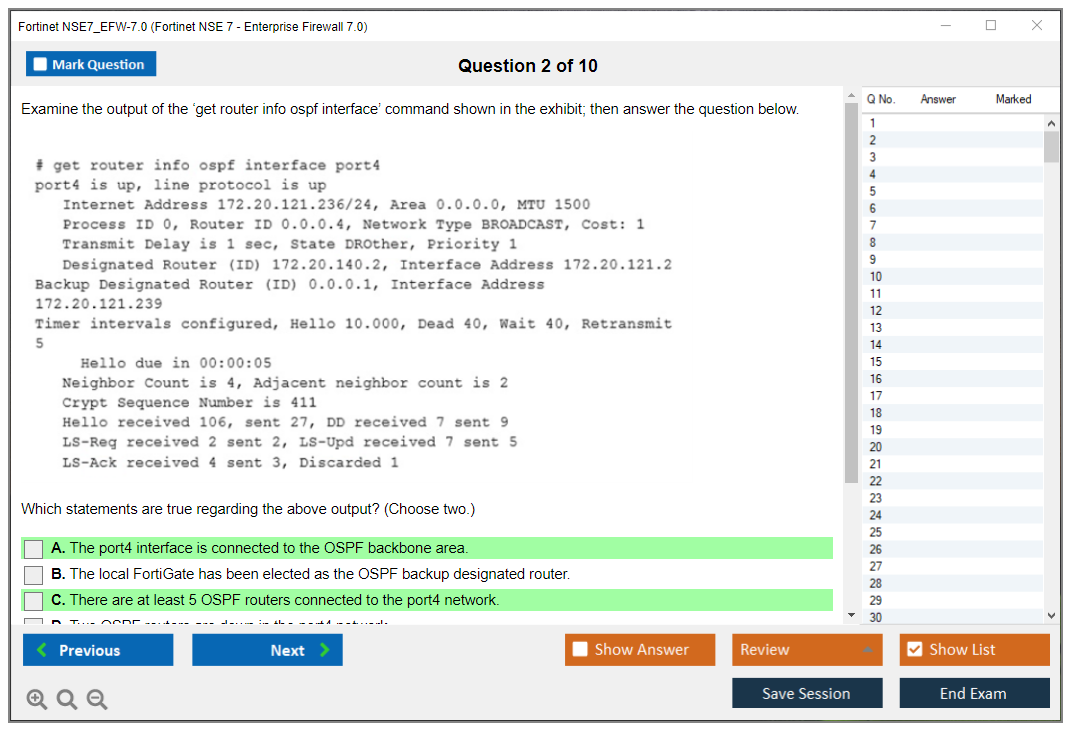This screenshot has width=1075, height=735.
Task: Check answer option C about 5 OSPF routers
Action: pyautogui.click(x=34, y=601)
